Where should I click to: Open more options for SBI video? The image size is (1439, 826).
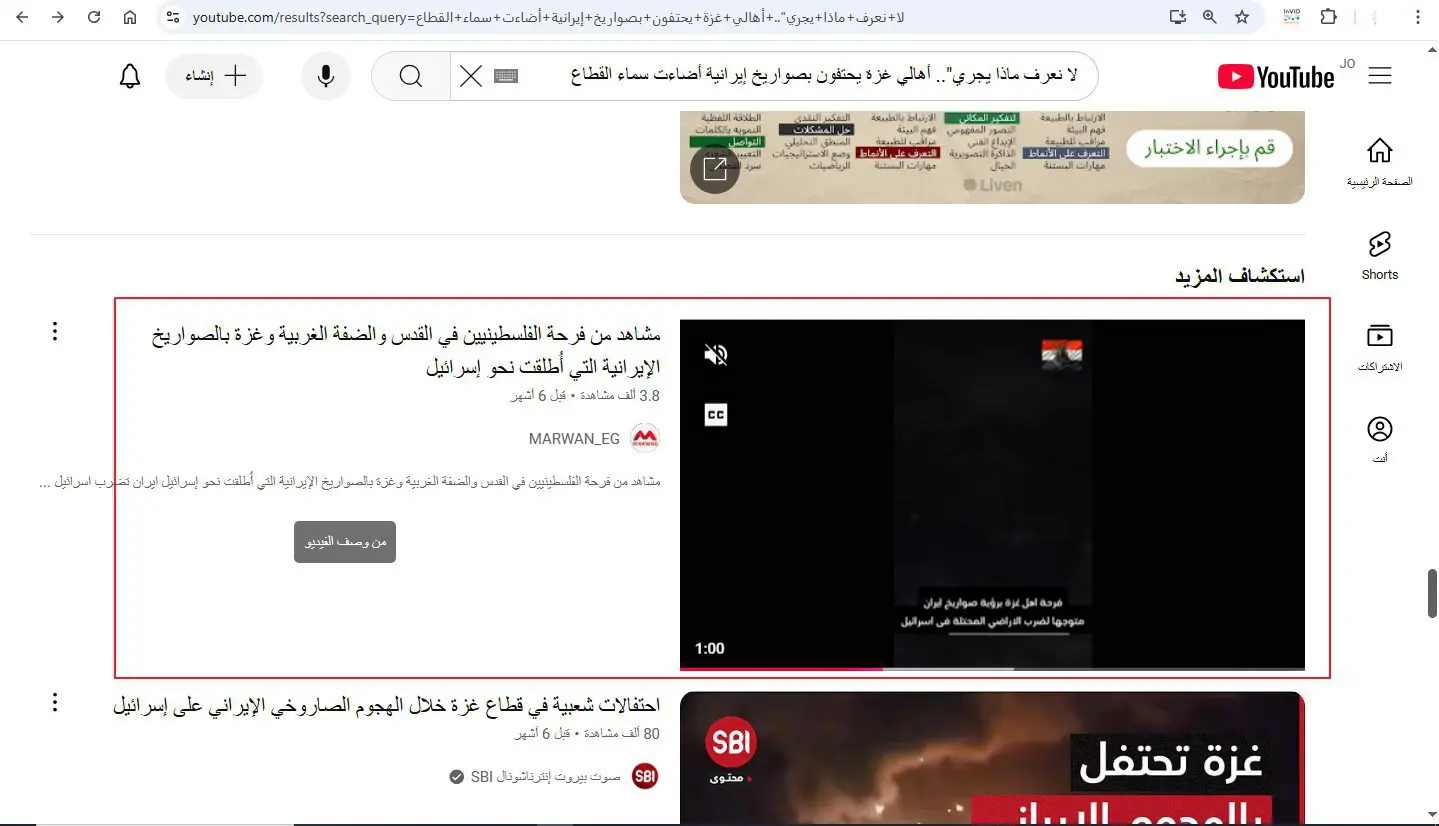(55, 702)
